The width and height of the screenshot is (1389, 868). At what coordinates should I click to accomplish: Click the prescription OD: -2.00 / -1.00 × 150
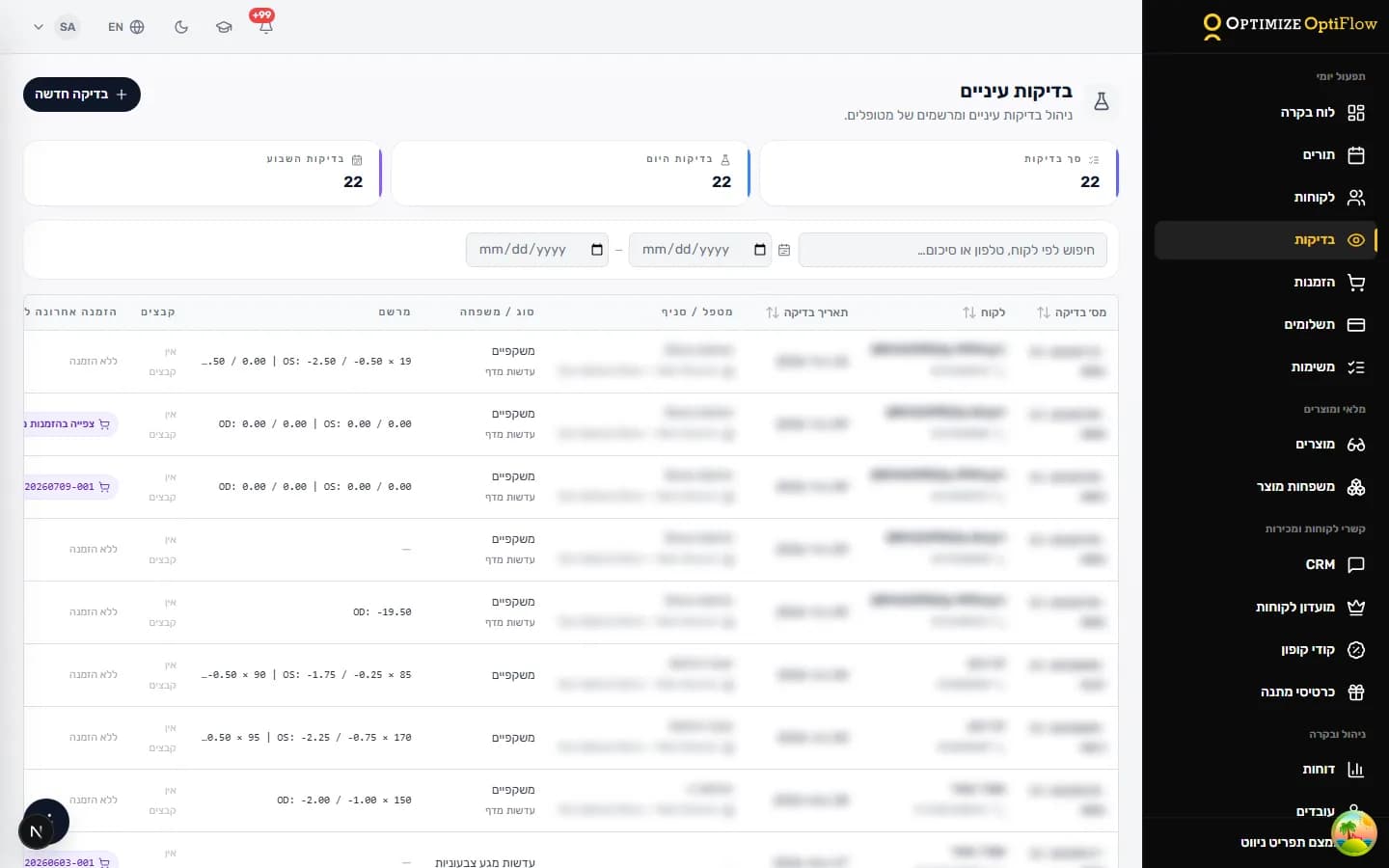click(344, 800)
